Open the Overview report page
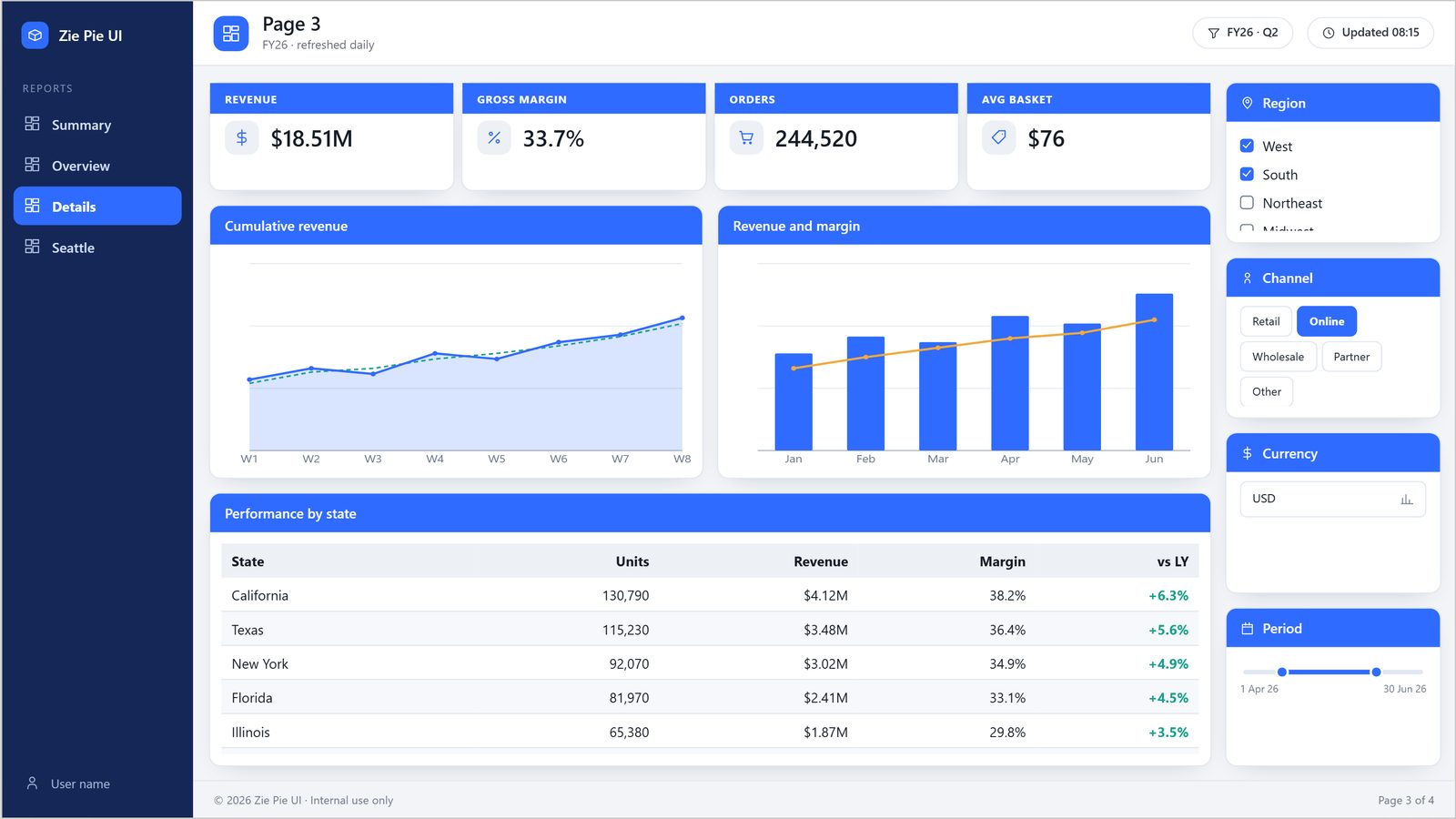 [x=97, y=166]
